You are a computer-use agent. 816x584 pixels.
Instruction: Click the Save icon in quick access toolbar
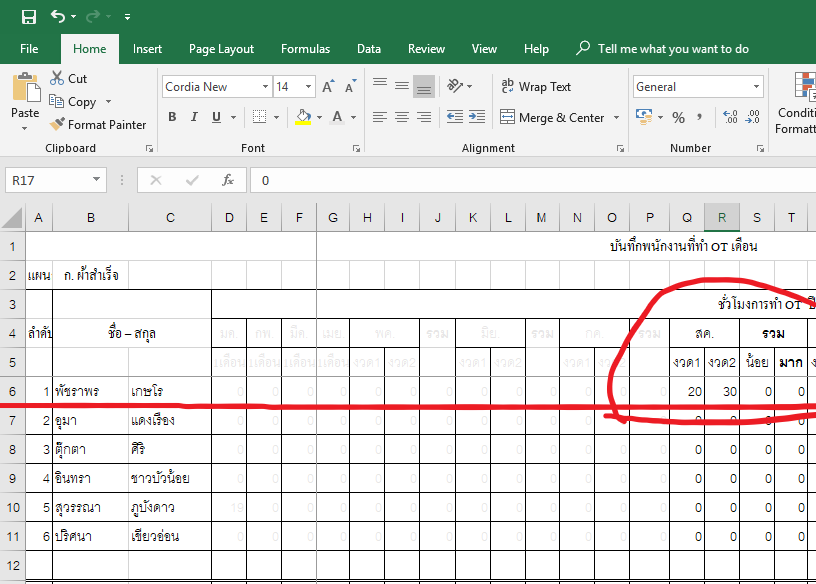tap(29, 17)
